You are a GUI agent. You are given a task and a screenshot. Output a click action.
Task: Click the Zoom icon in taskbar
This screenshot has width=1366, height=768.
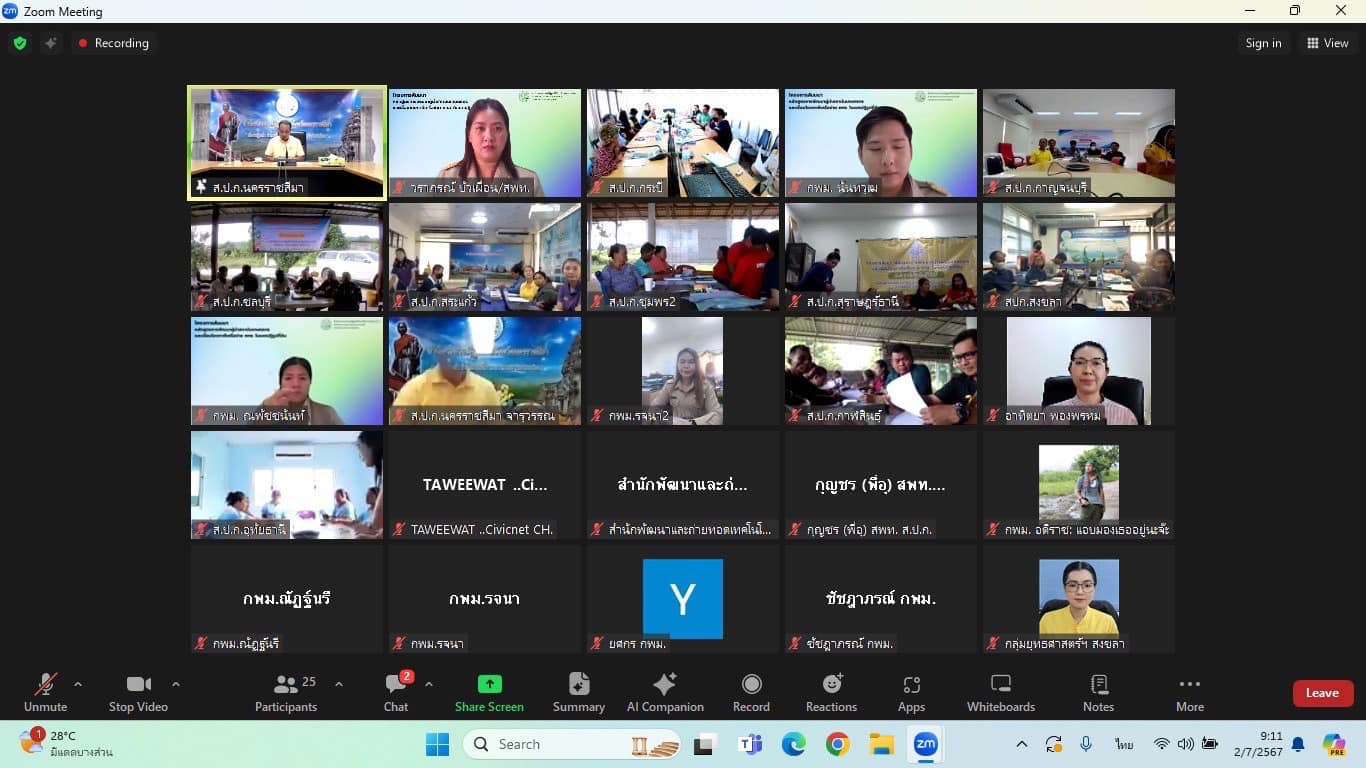[x=926, y=744]
